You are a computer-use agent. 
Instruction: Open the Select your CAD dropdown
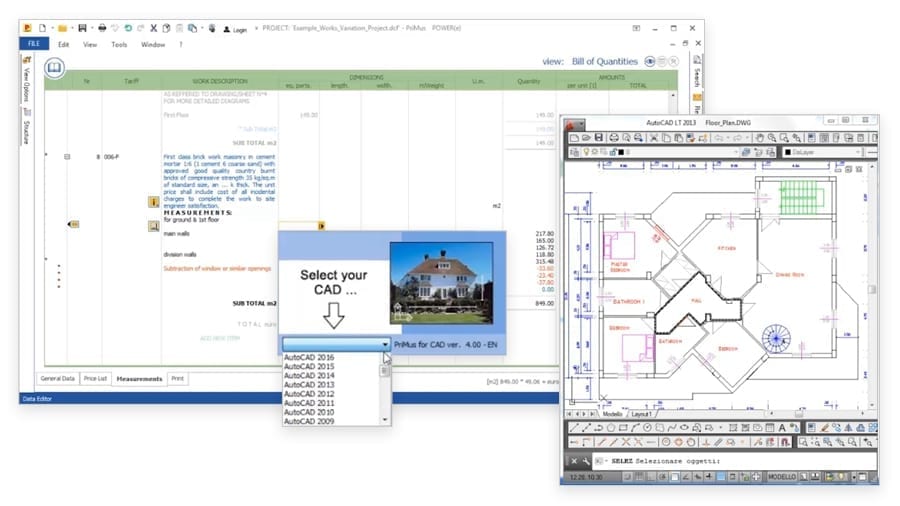[336, 344]
